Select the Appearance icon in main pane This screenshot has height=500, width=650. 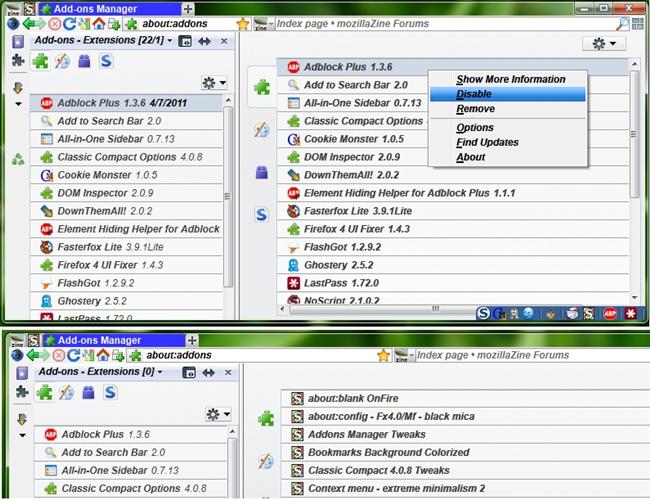(262, 130)
